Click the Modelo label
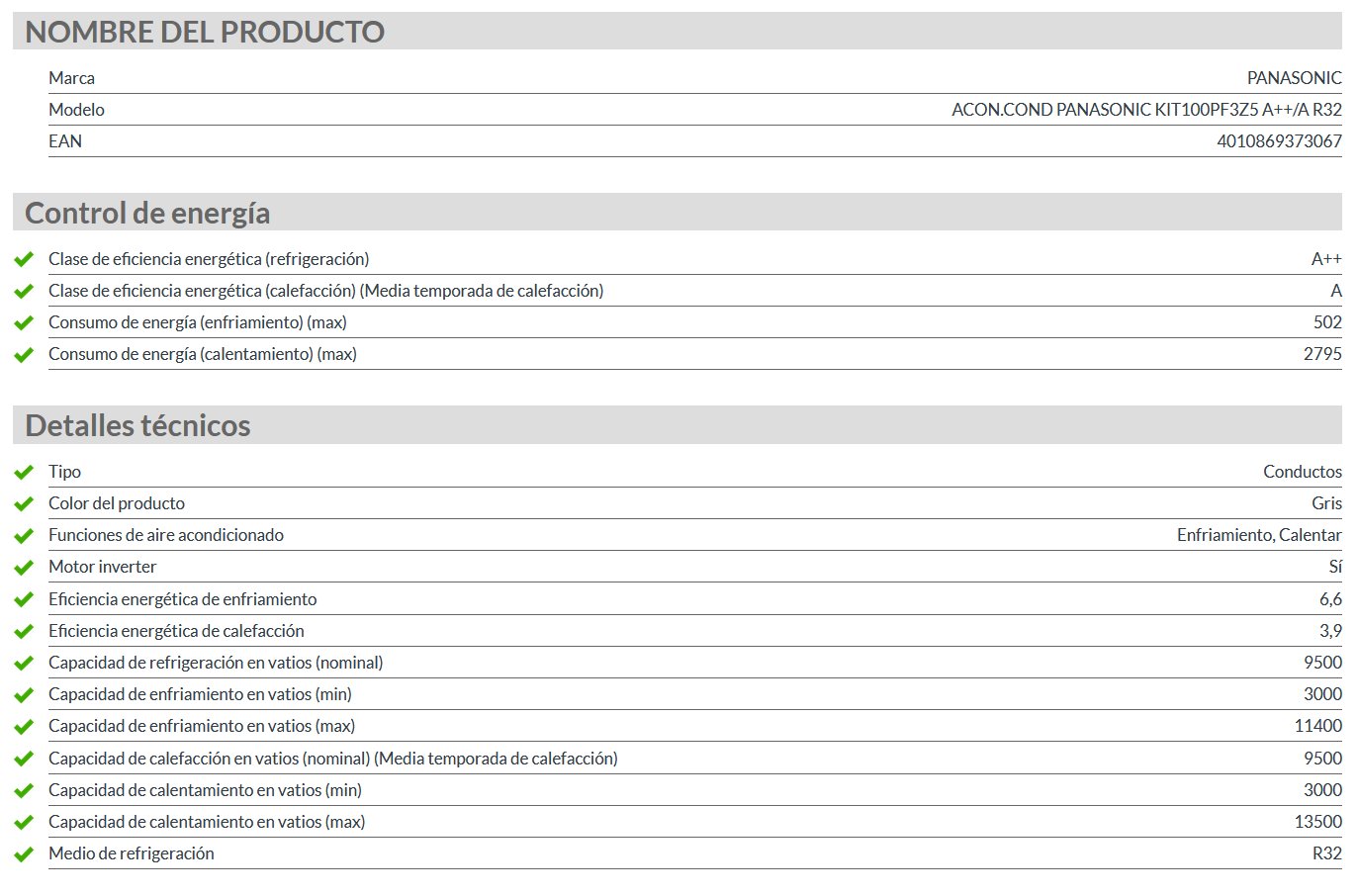 click(x=76, y=110)
